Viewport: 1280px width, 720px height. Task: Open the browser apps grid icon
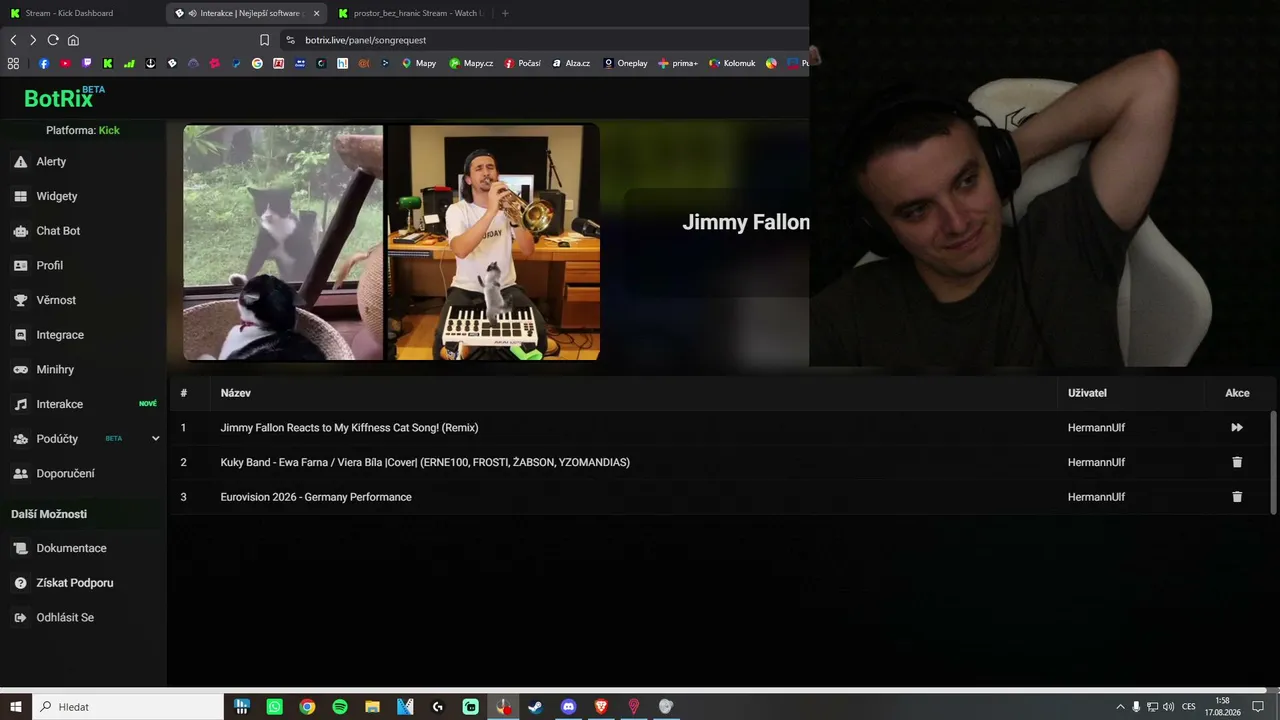point(13,63)
